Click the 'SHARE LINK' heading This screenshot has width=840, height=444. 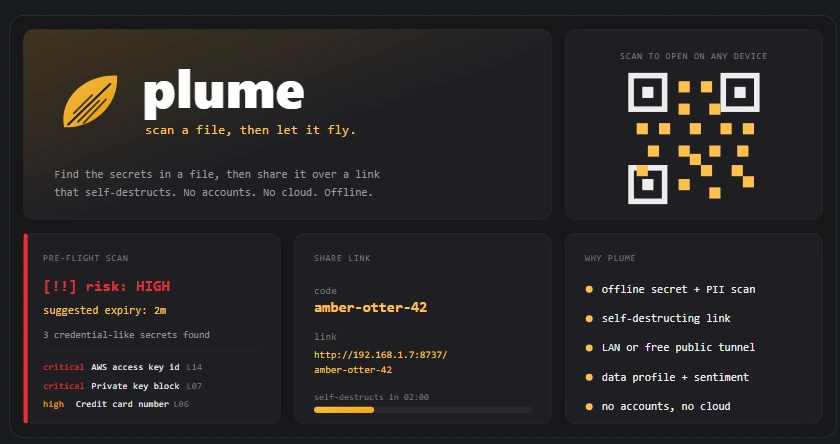[342, 258]
